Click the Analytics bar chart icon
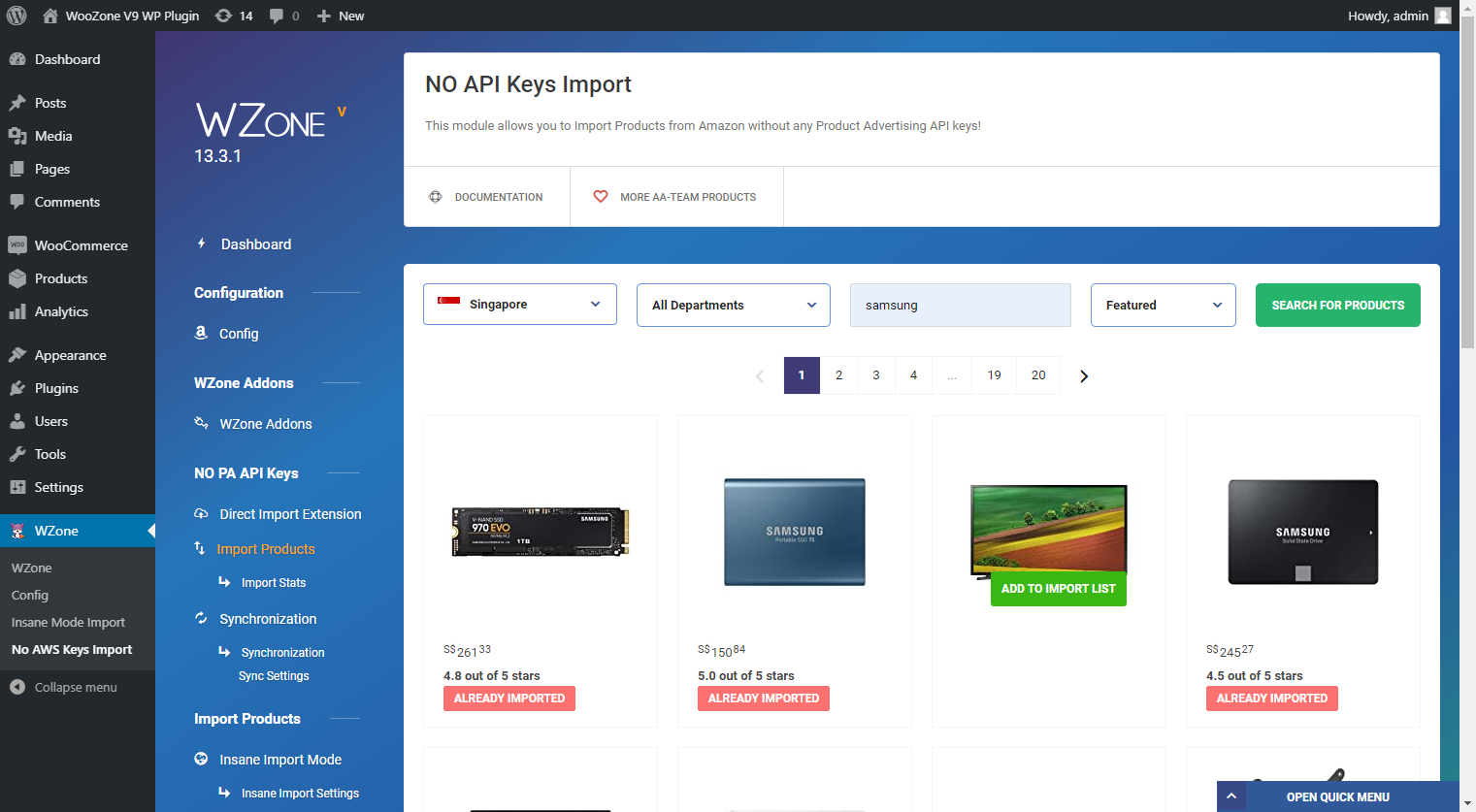This screenshot has width=1476, height=812. pos(17,311)
